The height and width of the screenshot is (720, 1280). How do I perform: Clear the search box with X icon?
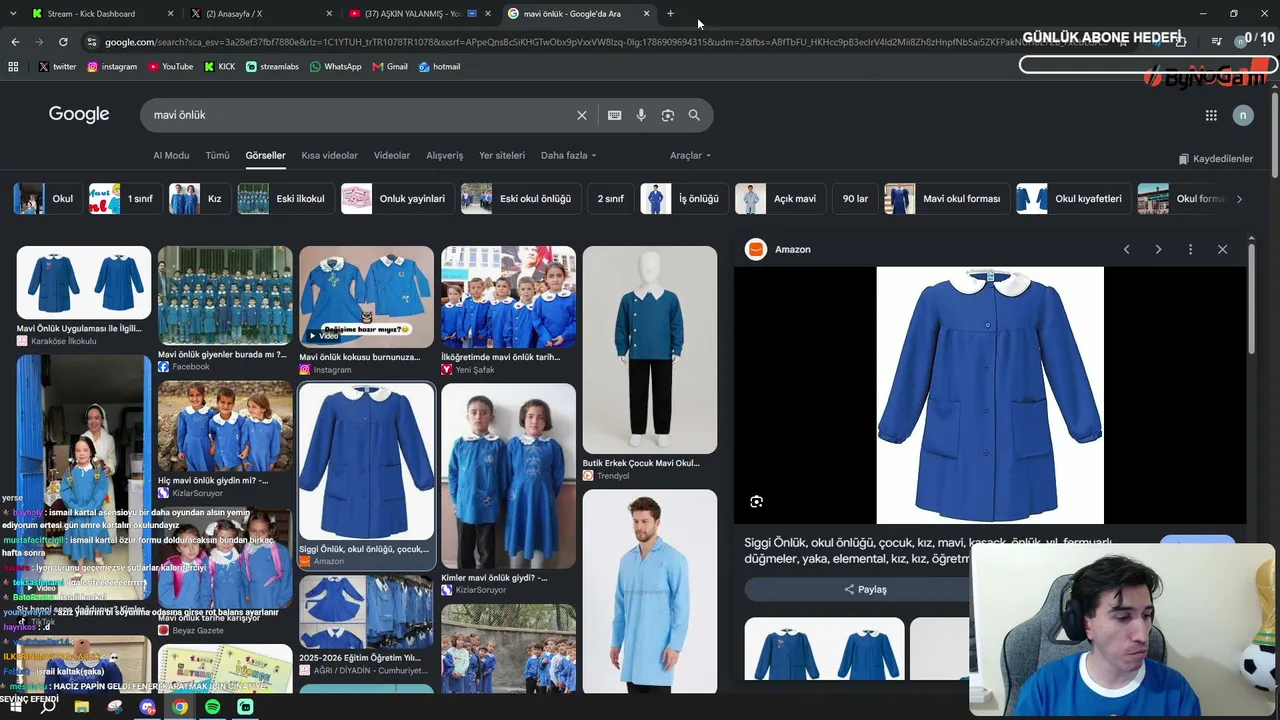(x=581, y=115)
